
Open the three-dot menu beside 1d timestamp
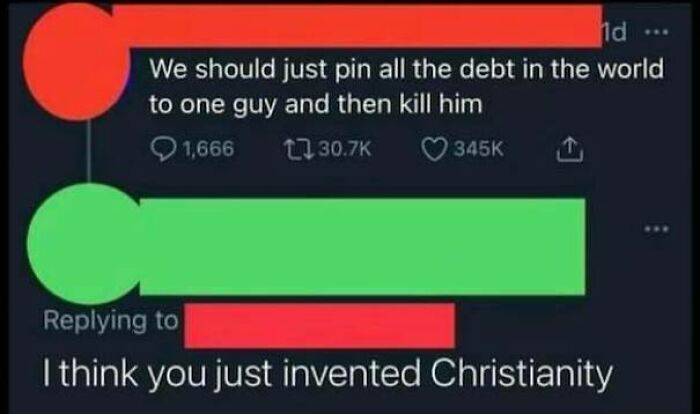pos(656,32)
